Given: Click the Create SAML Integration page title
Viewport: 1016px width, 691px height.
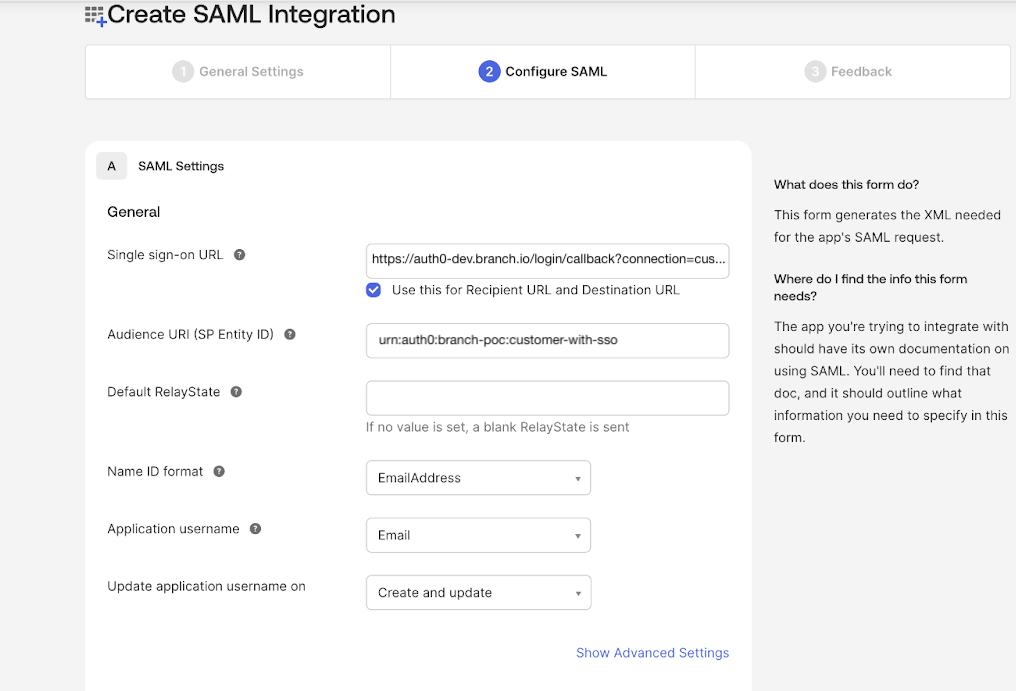Looking at the screenshot, I should tap(251, 14).
